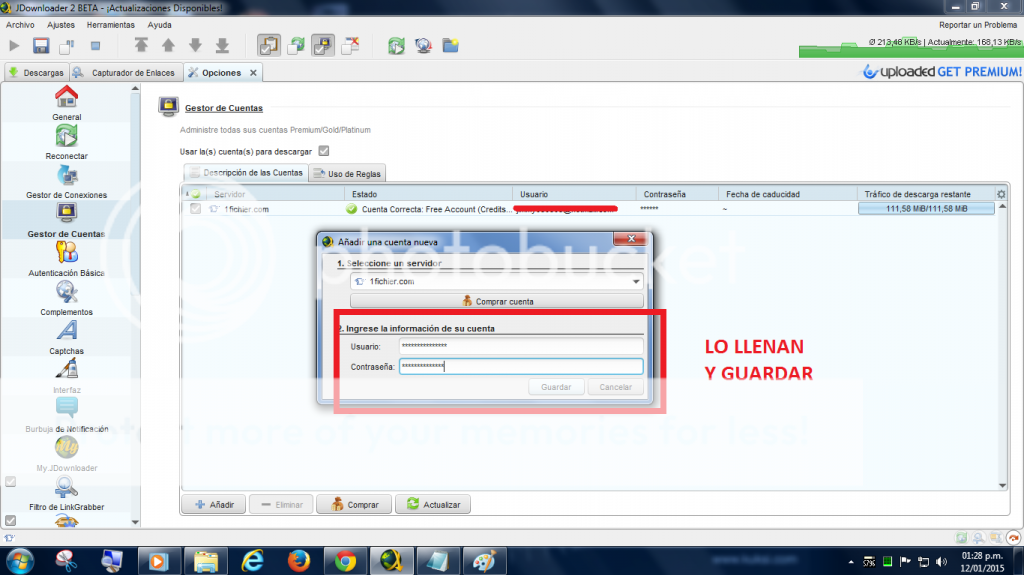Screen dimensions: 1024x575
Task: Open the Ayuda menu
Action: (x=159, y=25)
